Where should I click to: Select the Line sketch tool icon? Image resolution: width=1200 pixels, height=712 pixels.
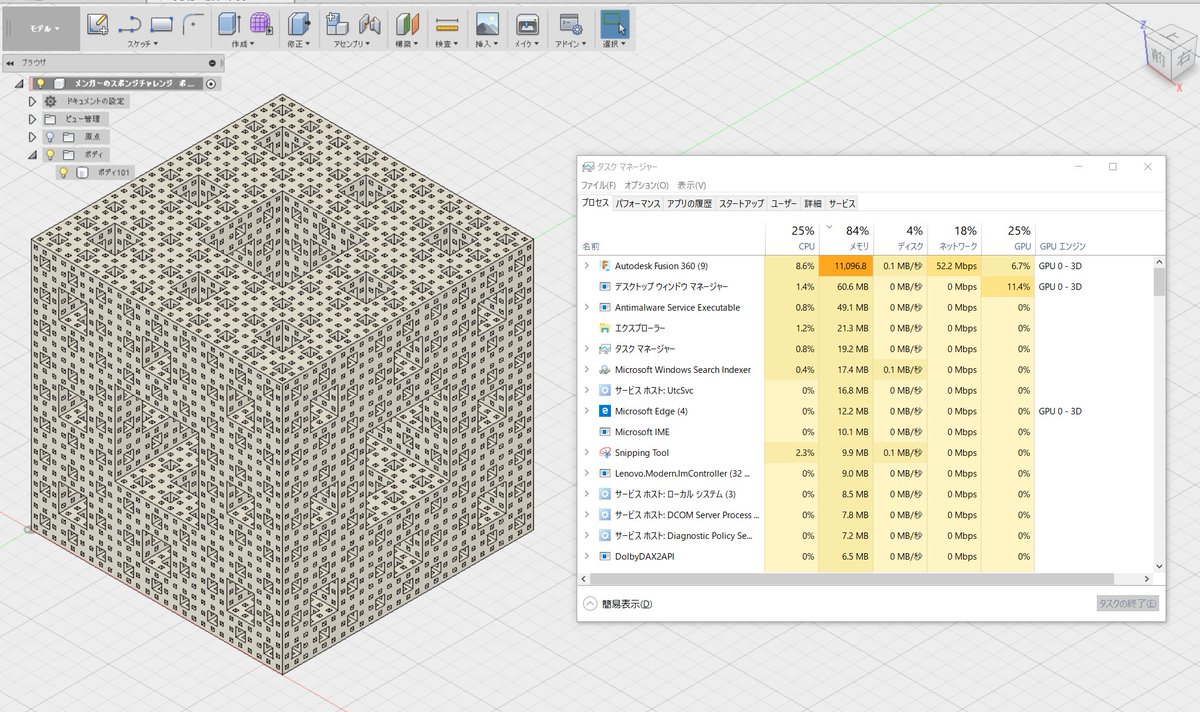point(130,24)
